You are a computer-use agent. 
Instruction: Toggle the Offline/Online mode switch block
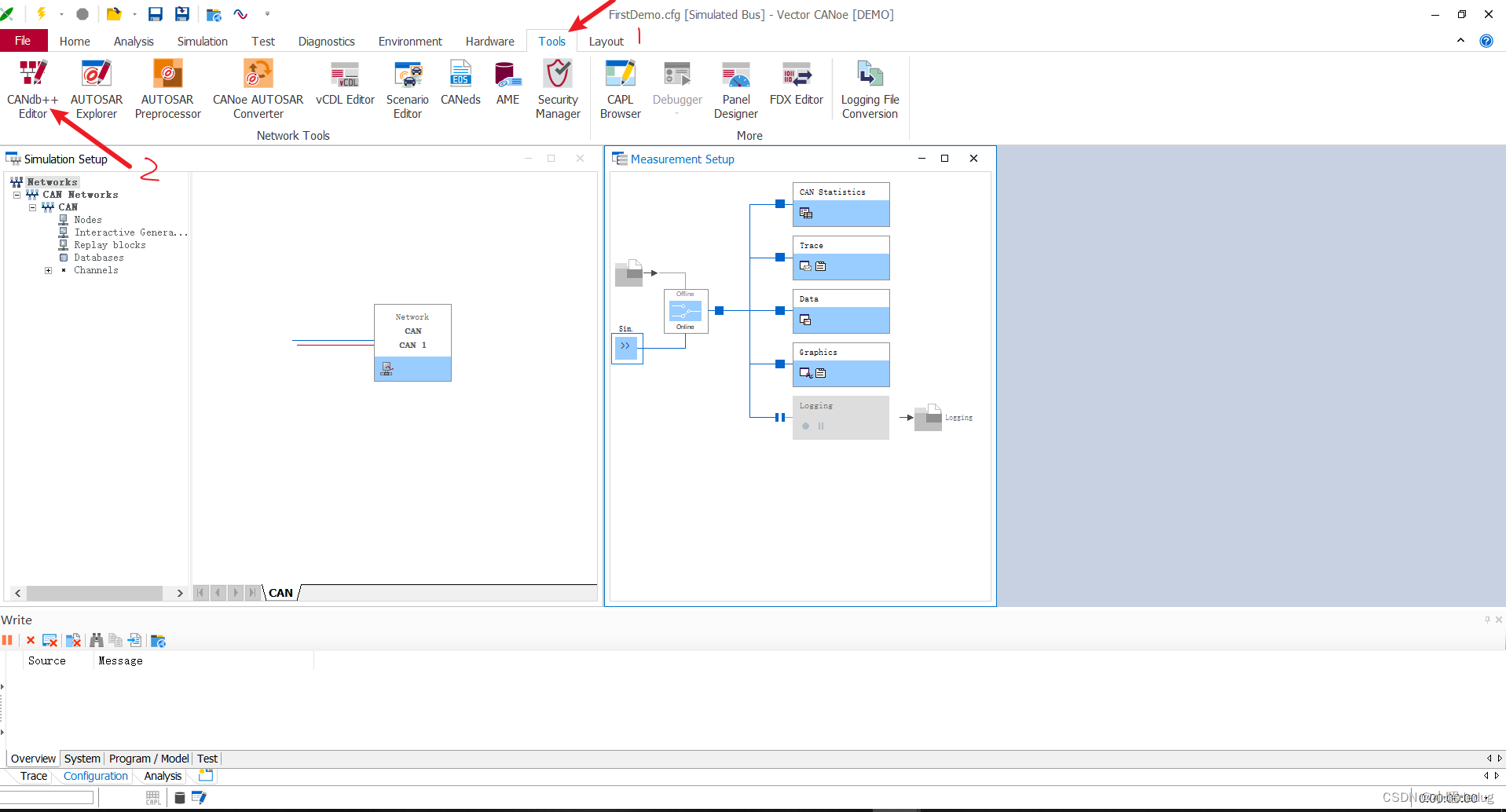686,311
